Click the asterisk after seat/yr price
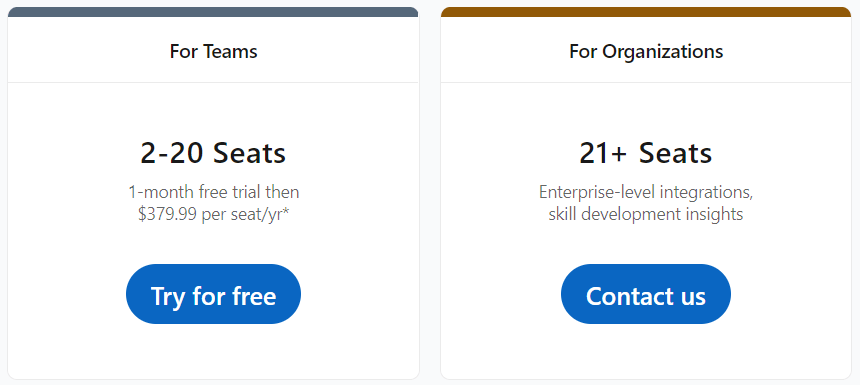This screenshot has width=860, height=385. [286, 212]
